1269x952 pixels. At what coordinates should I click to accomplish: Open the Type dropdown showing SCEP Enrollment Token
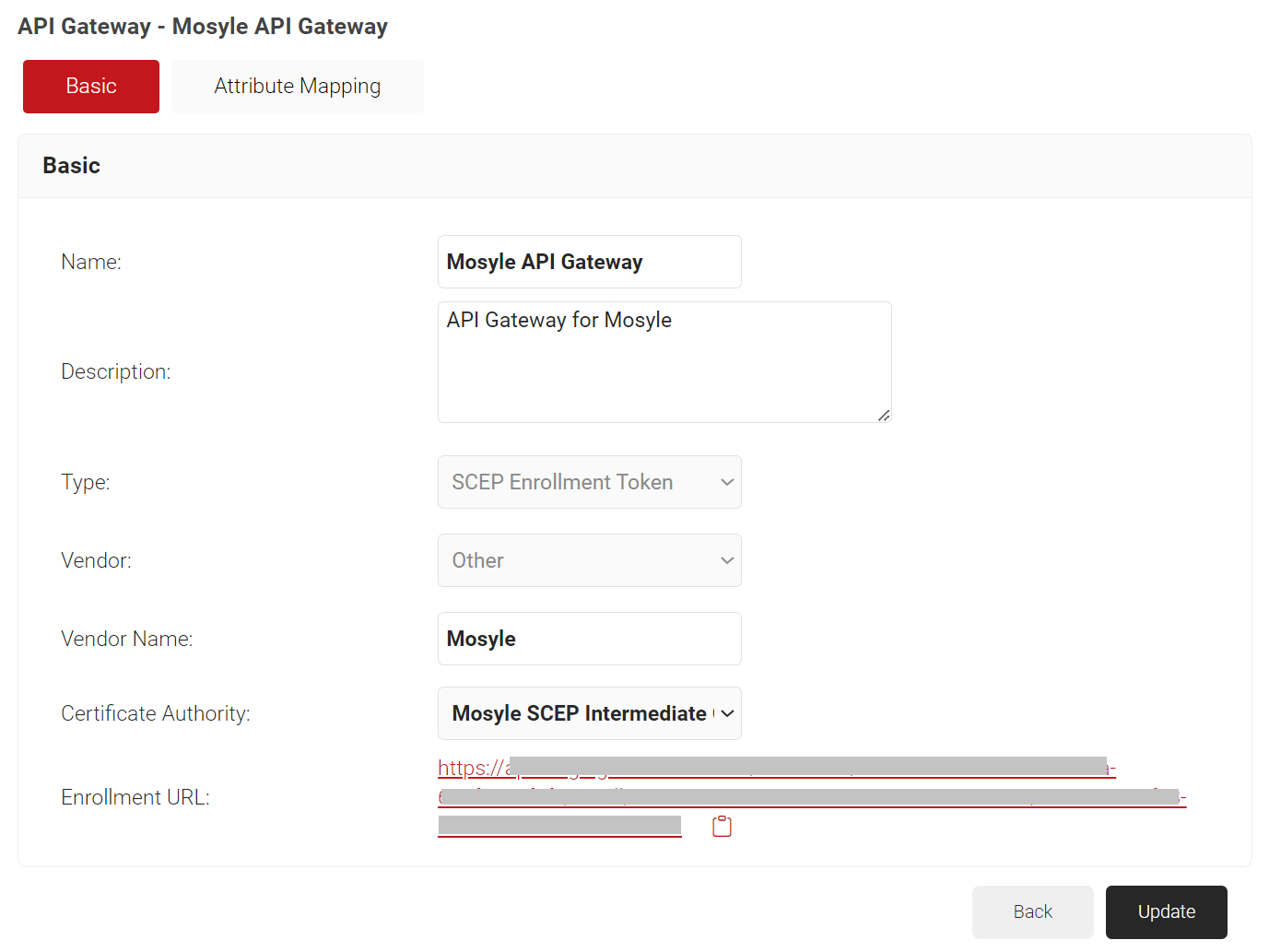(589, 482)
